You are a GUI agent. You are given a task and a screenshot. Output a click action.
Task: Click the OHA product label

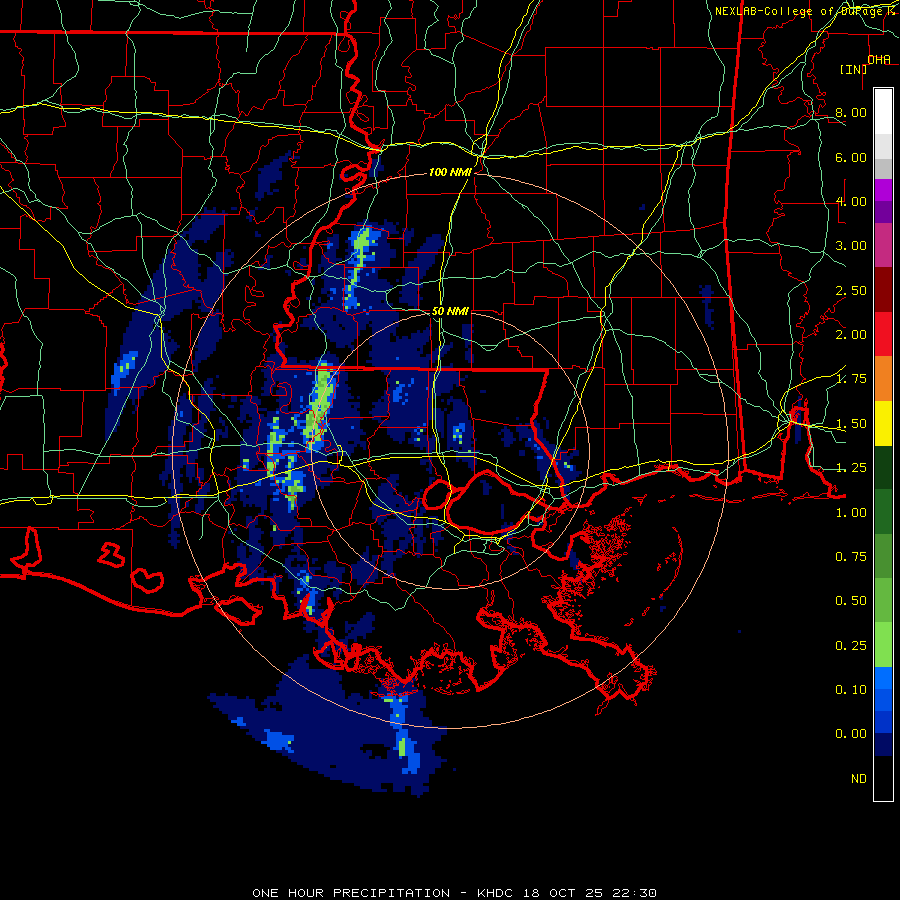879,59
